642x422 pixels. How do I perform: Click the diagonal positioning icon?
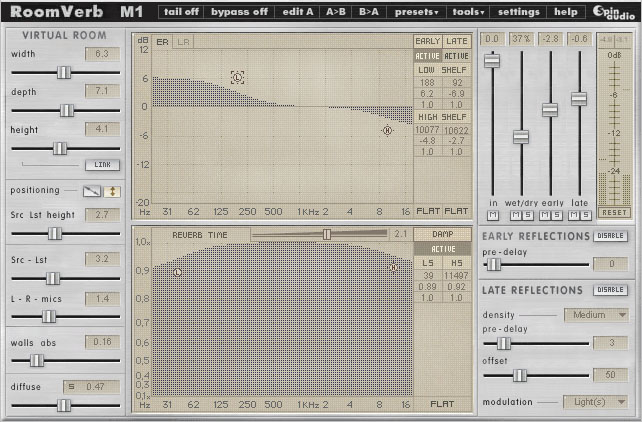(92, 191)
